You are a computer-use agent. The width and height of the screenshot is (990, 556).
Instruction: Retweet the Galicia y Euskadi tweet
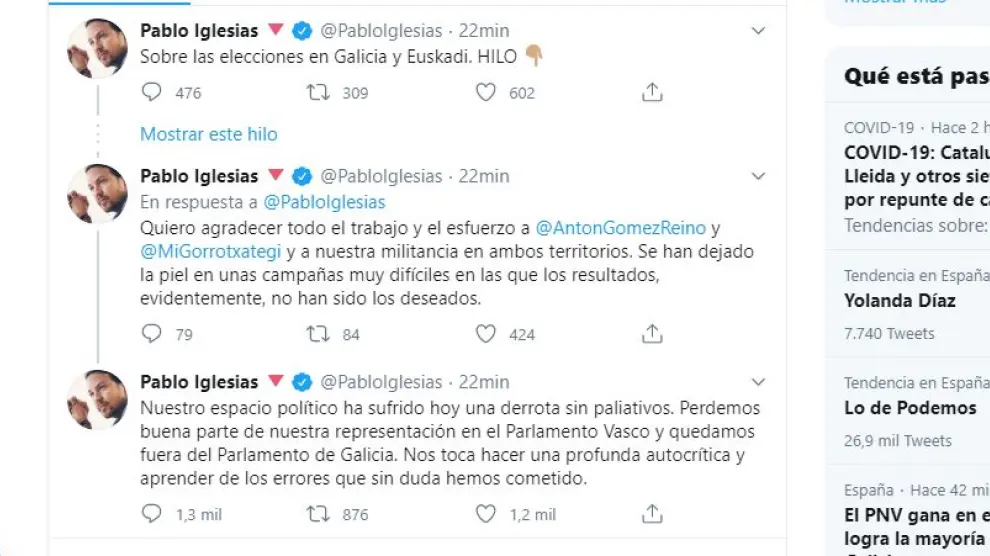(318, 93)
